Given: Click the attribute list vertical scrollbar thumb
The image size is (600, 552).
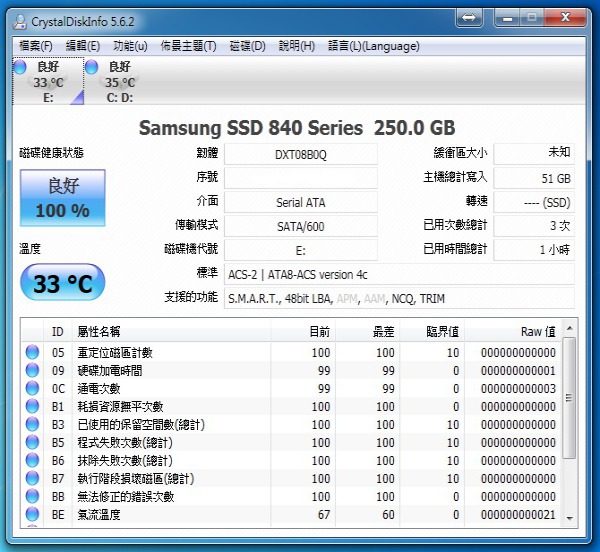Looking at the screenshot, I should pos(569,398).
